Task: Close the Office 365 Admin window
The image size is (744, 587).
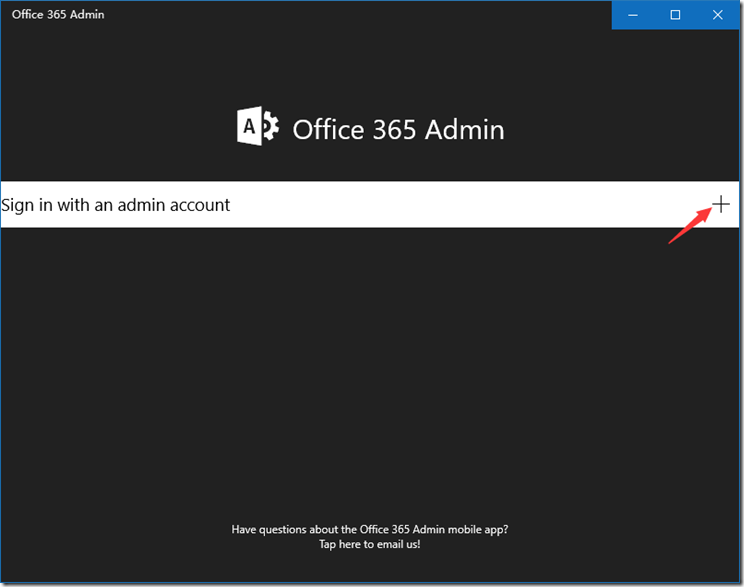Action: point(717,15)
